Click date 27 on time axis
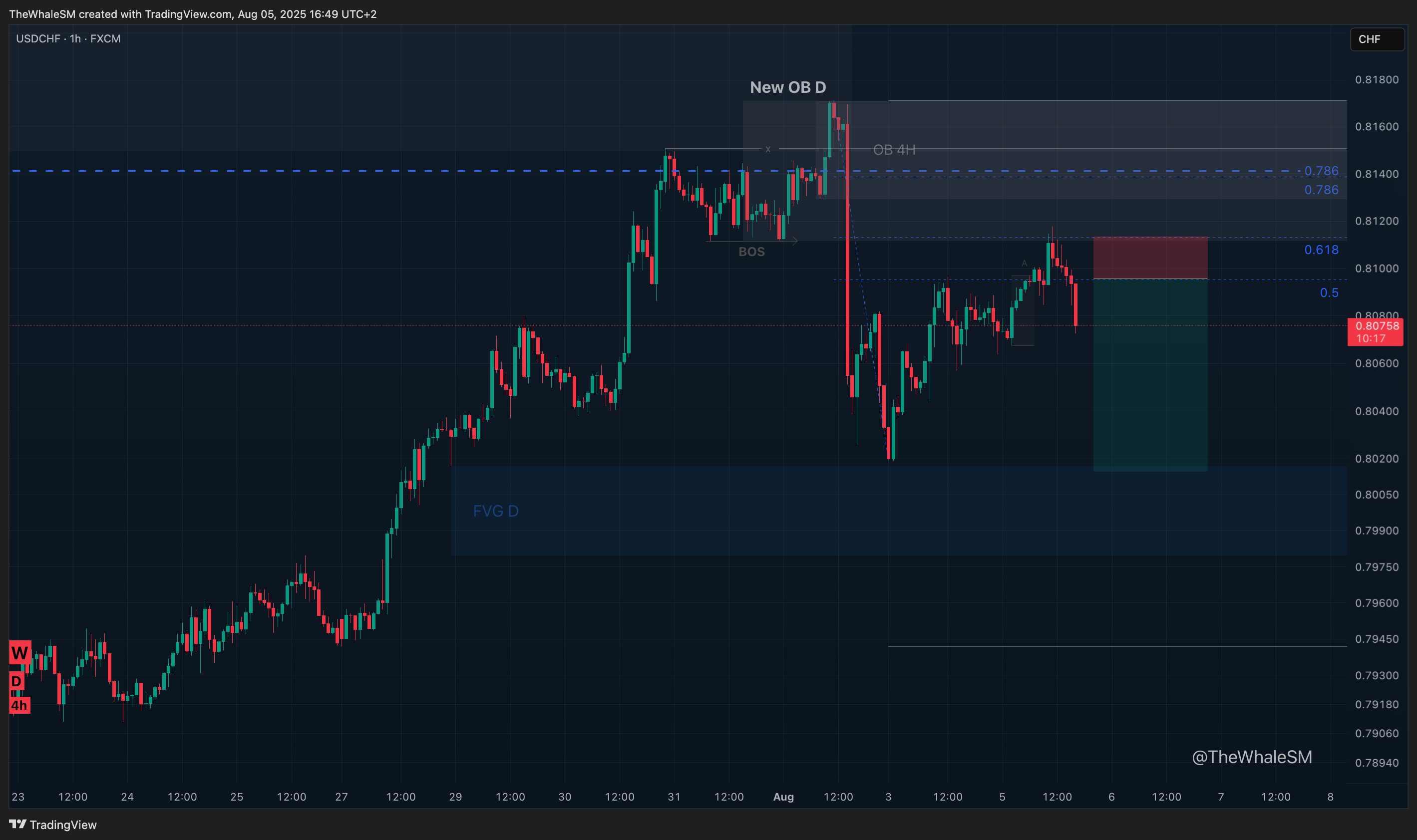The height and width of the screenshot is (840, 1417). [342, 797]
